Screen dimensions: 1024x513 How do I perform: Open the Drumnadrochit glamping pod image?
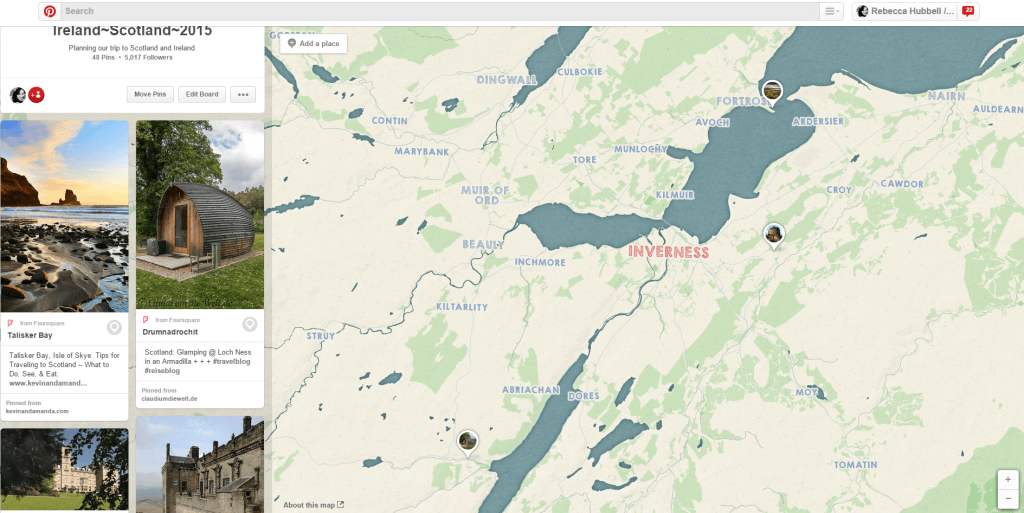200,214
